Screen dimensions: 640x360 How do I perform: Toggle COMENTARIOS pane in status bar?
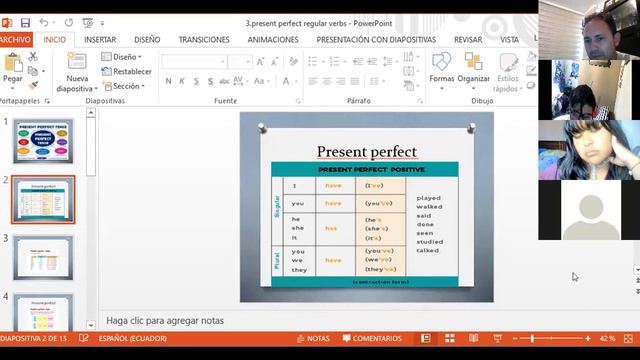click(x=372, y=338)
